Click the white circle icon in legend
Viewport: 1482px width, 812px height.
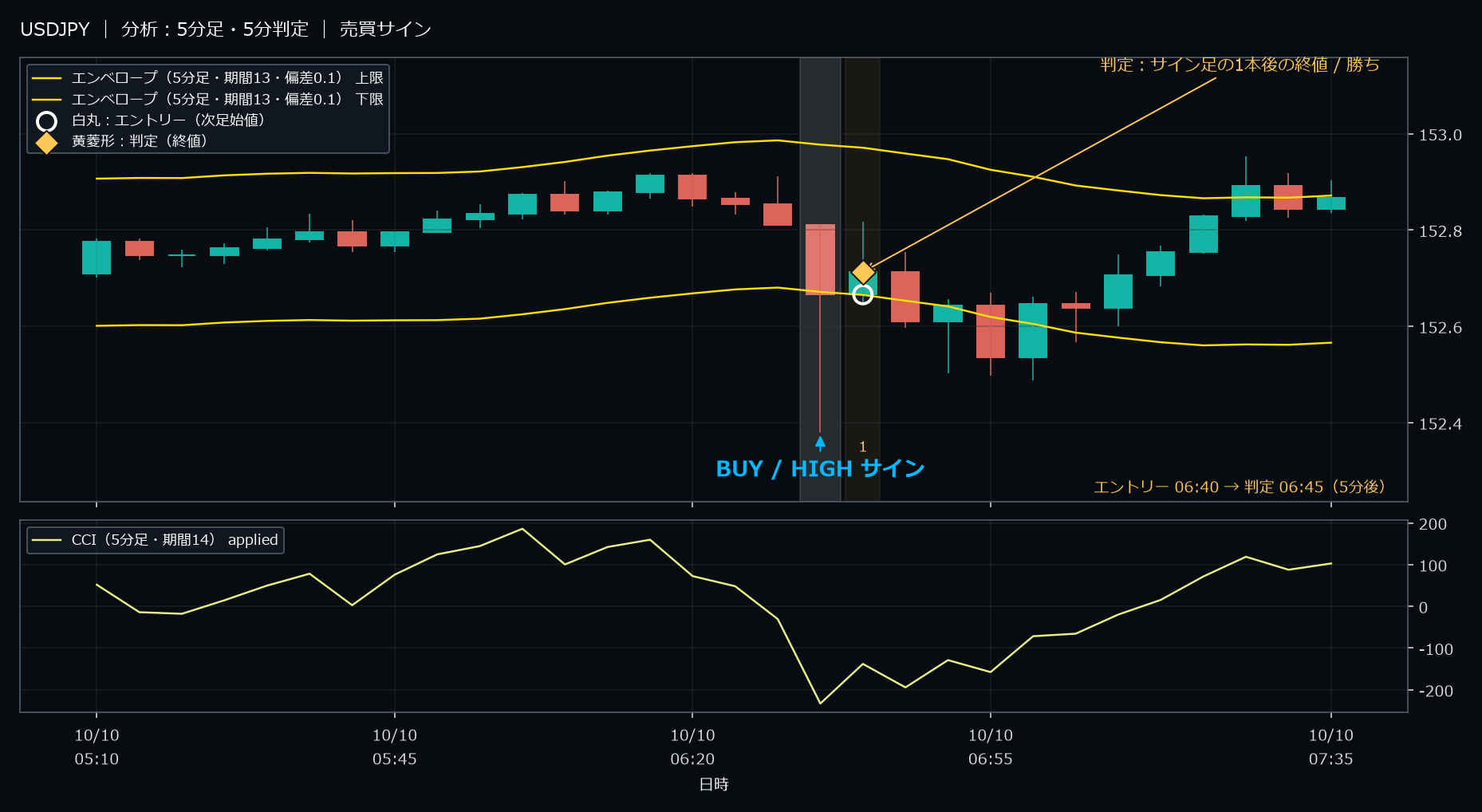tap(47, 121)
